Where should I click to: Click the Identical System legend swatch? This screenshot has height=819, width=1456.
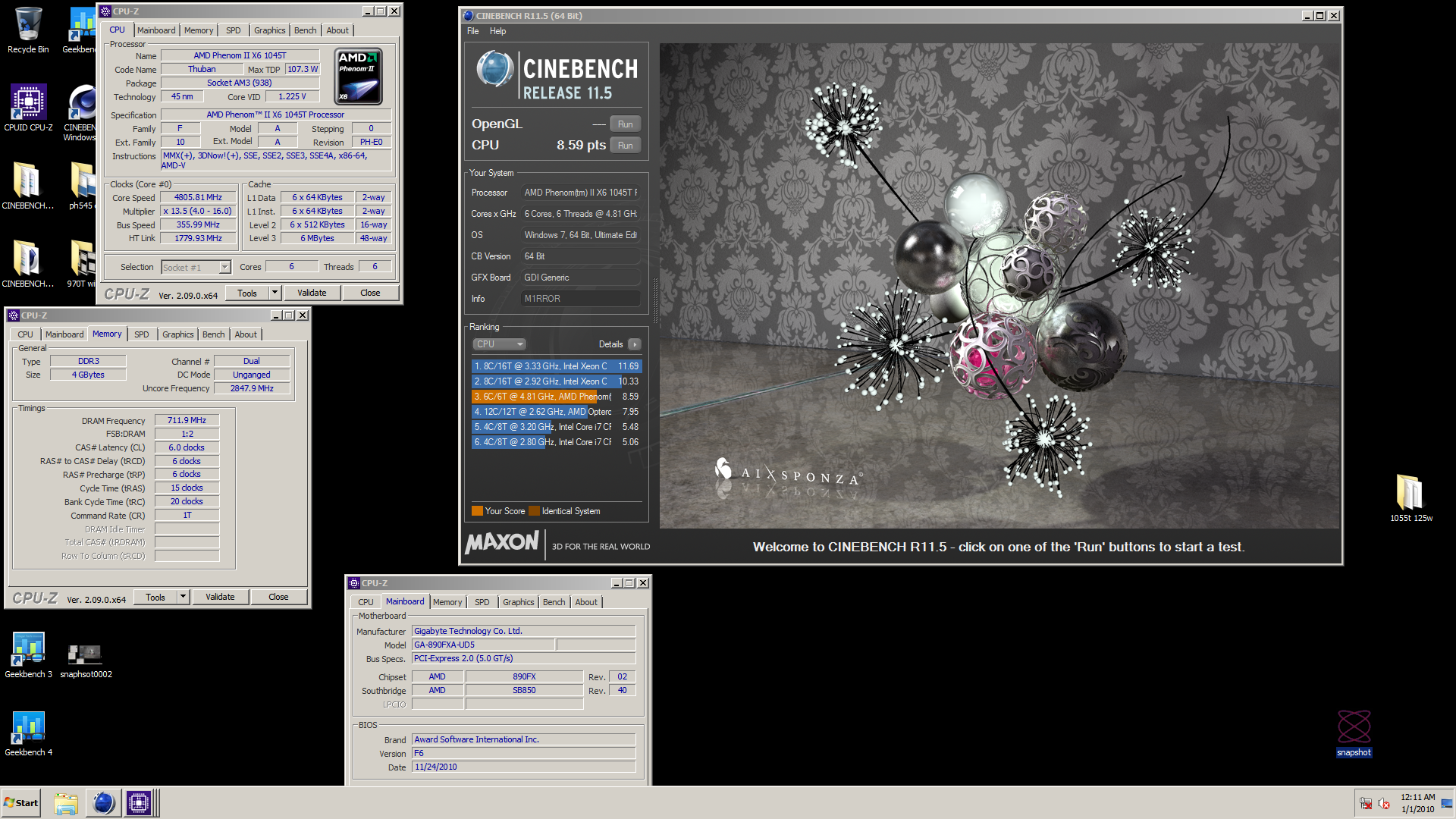[x=534, y=511]
